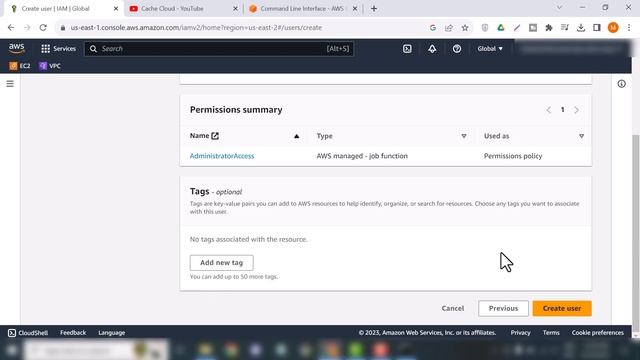Open the Language footer option
Screen dimensions: 640x360
tap(111, 333)
